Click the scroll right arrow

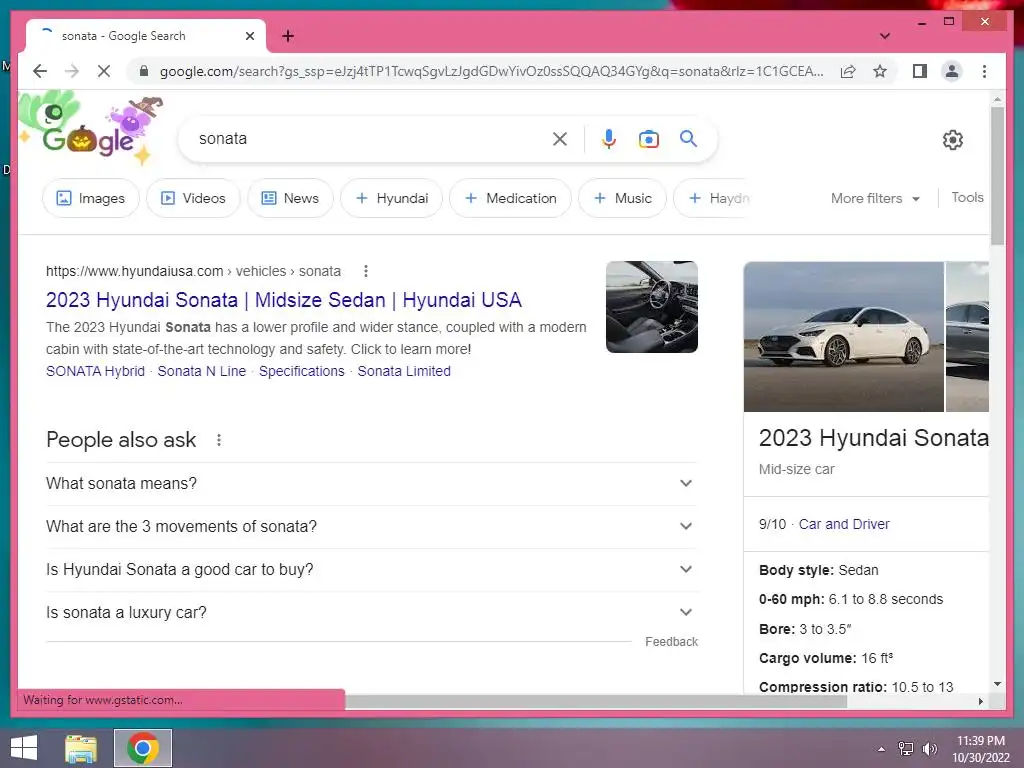tap(981, 701)
